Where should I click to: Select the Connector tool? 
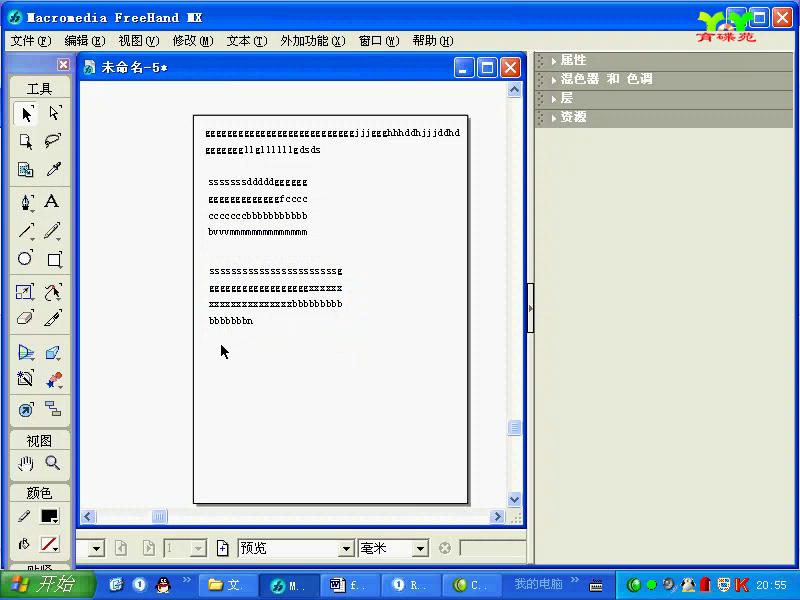point(53,408)
